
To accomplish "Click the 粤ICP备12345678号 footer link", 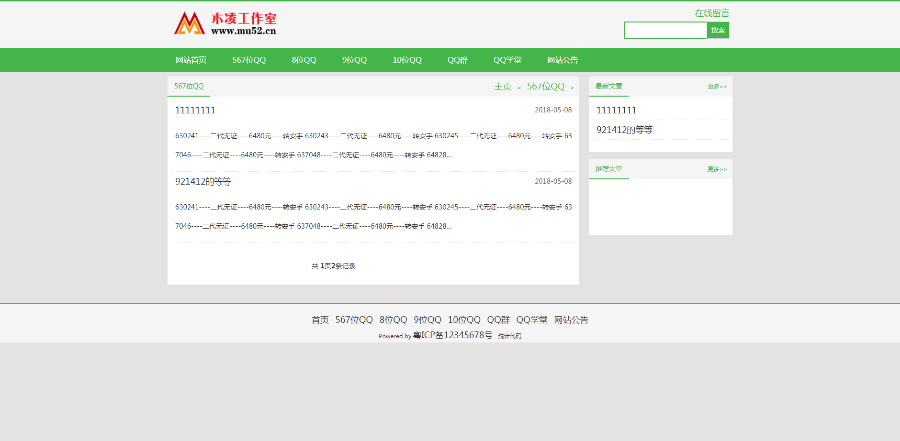I will point(452,335).
